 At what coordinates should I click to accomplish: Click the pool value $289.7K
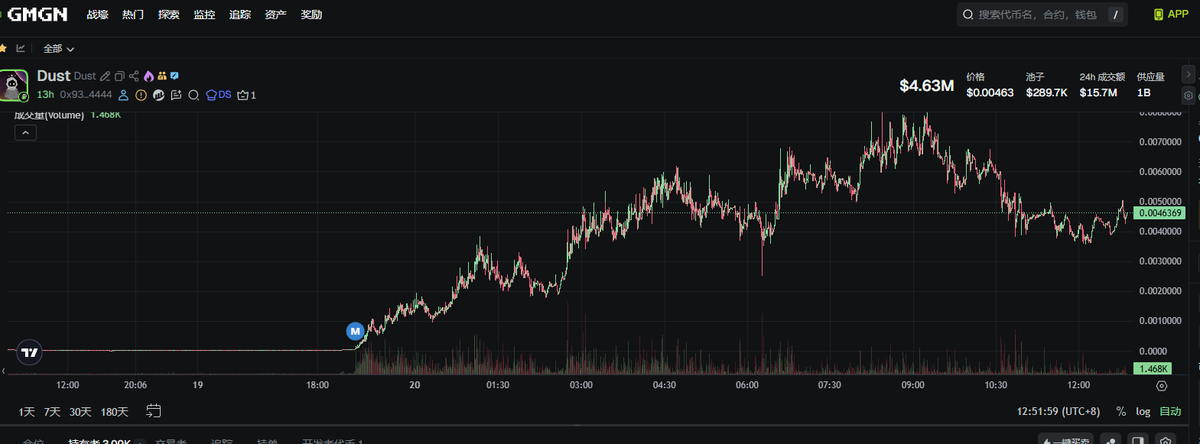tap(1047, 92)
